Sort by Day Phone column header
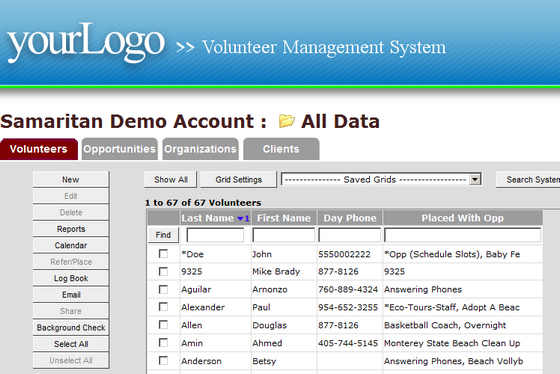This screenshot has width=560, height=374. click(350, 218)
